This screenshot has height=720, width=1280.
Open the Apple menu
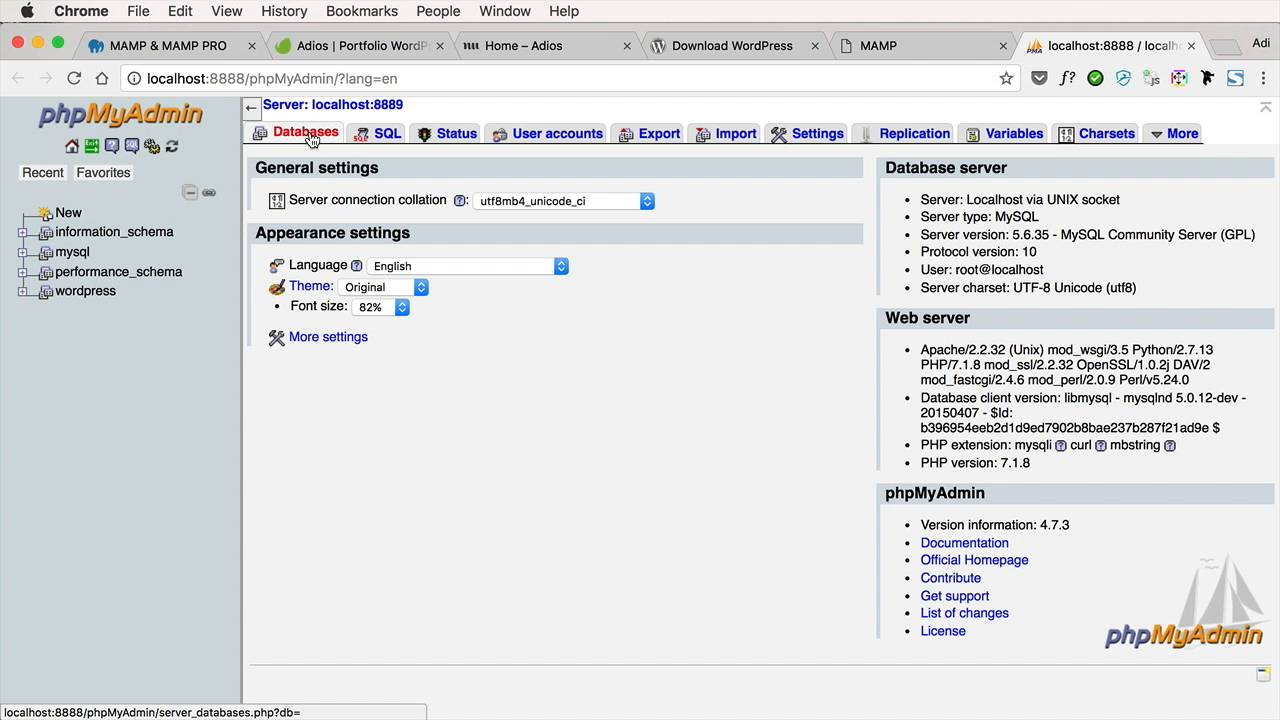27,11
